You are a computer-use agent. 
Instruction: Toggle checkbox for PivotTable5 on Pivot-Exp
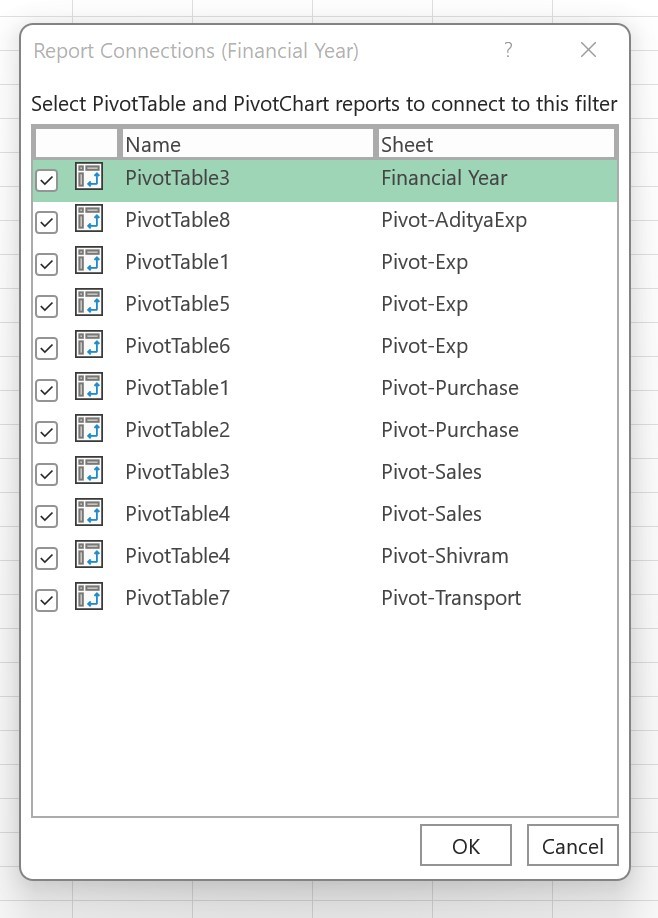point(46,306)
